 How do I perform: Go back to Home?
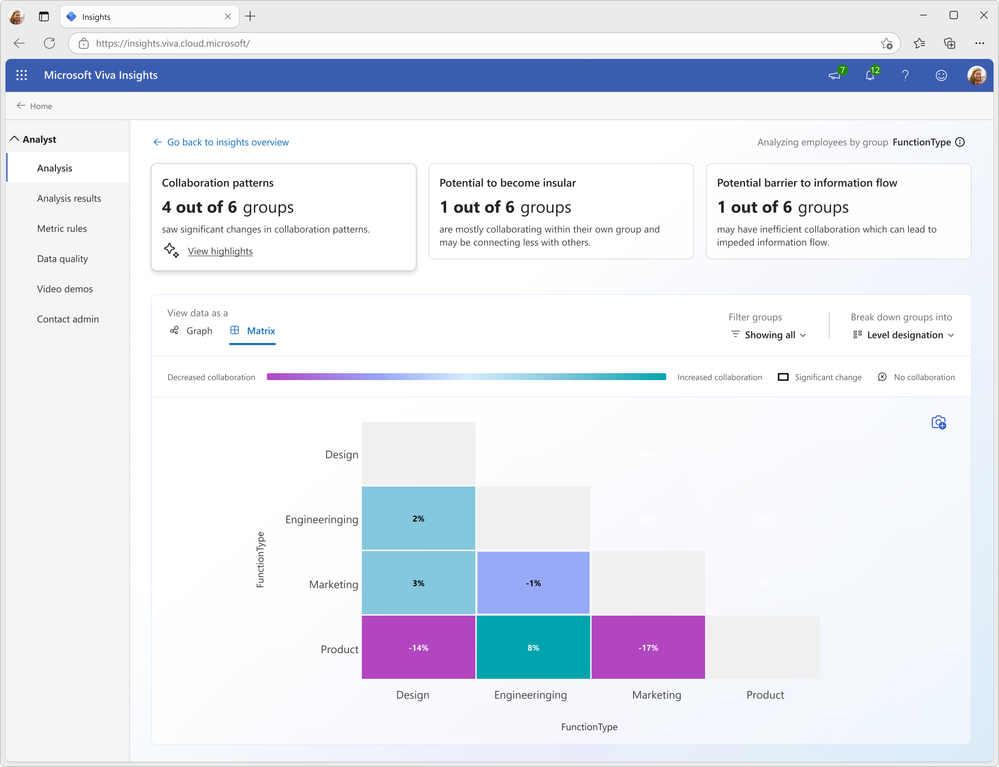pyautogui.click(x=34, y=106)
